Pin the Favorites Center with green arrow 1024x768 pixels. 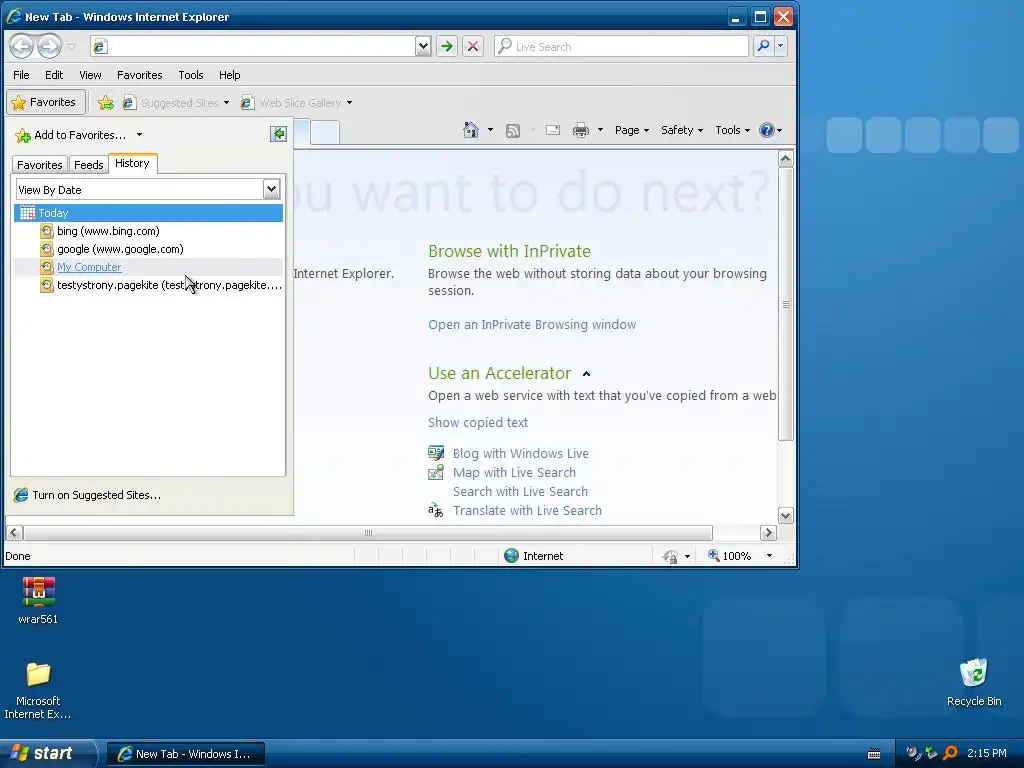coord(278,134)
